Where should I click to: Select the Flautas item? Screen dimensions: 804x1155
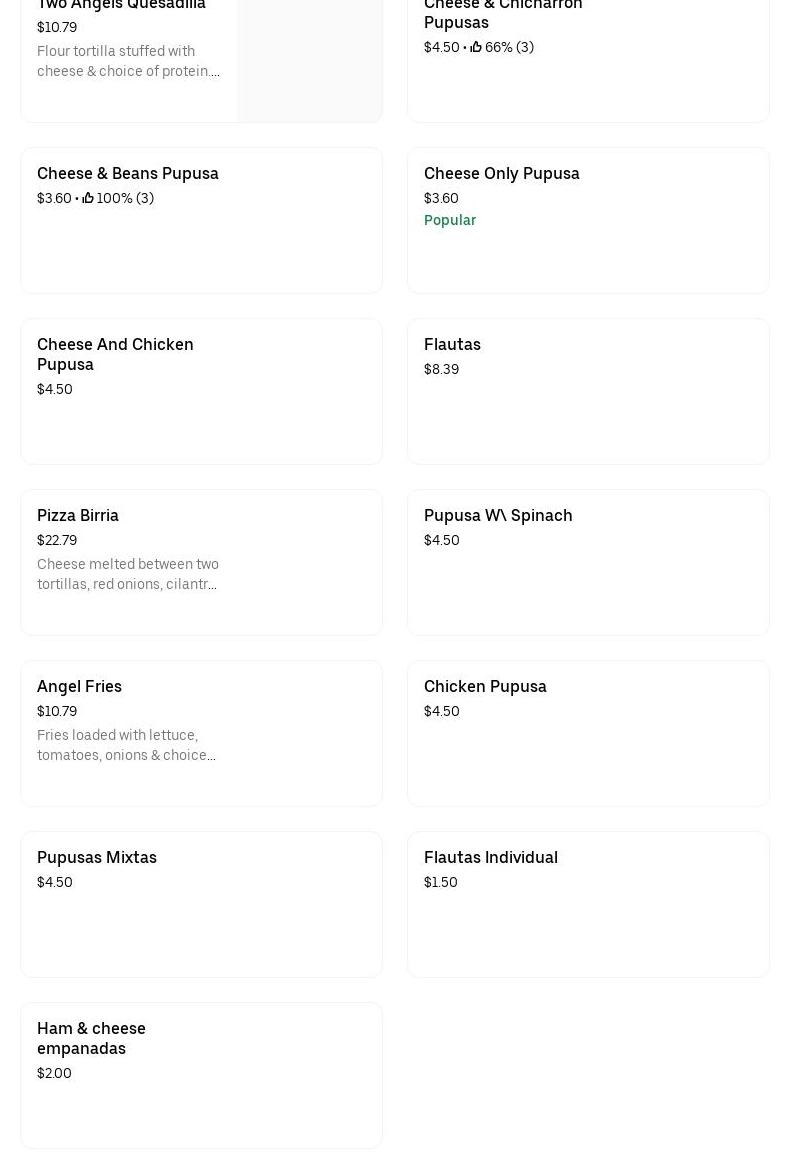[x=587, y=391]
